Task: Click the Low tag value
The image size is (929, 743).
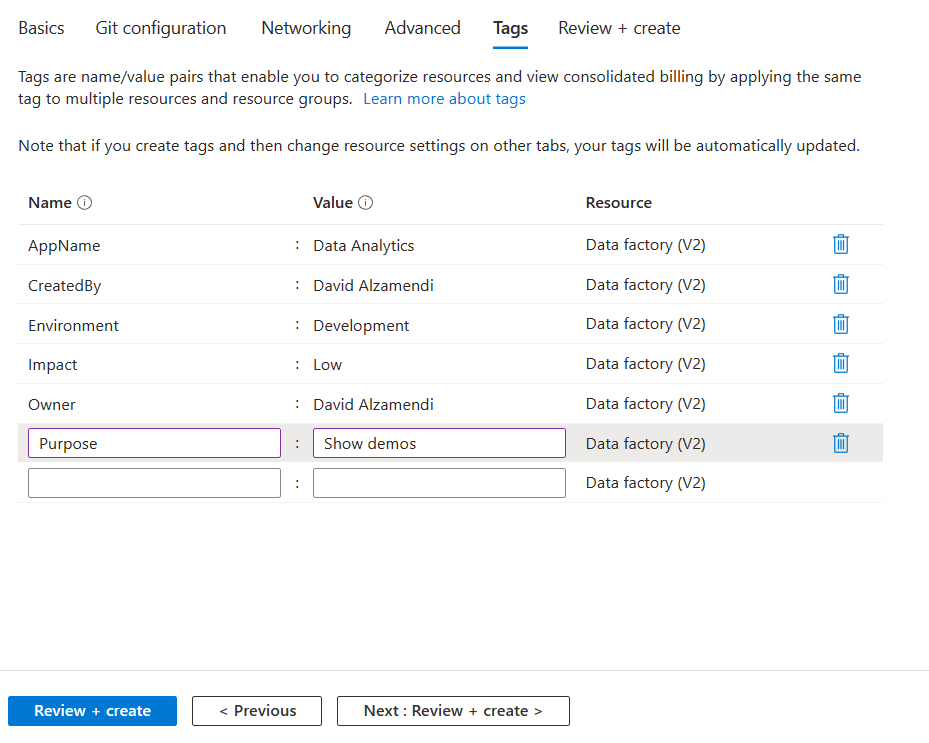Action: [328, 364]
